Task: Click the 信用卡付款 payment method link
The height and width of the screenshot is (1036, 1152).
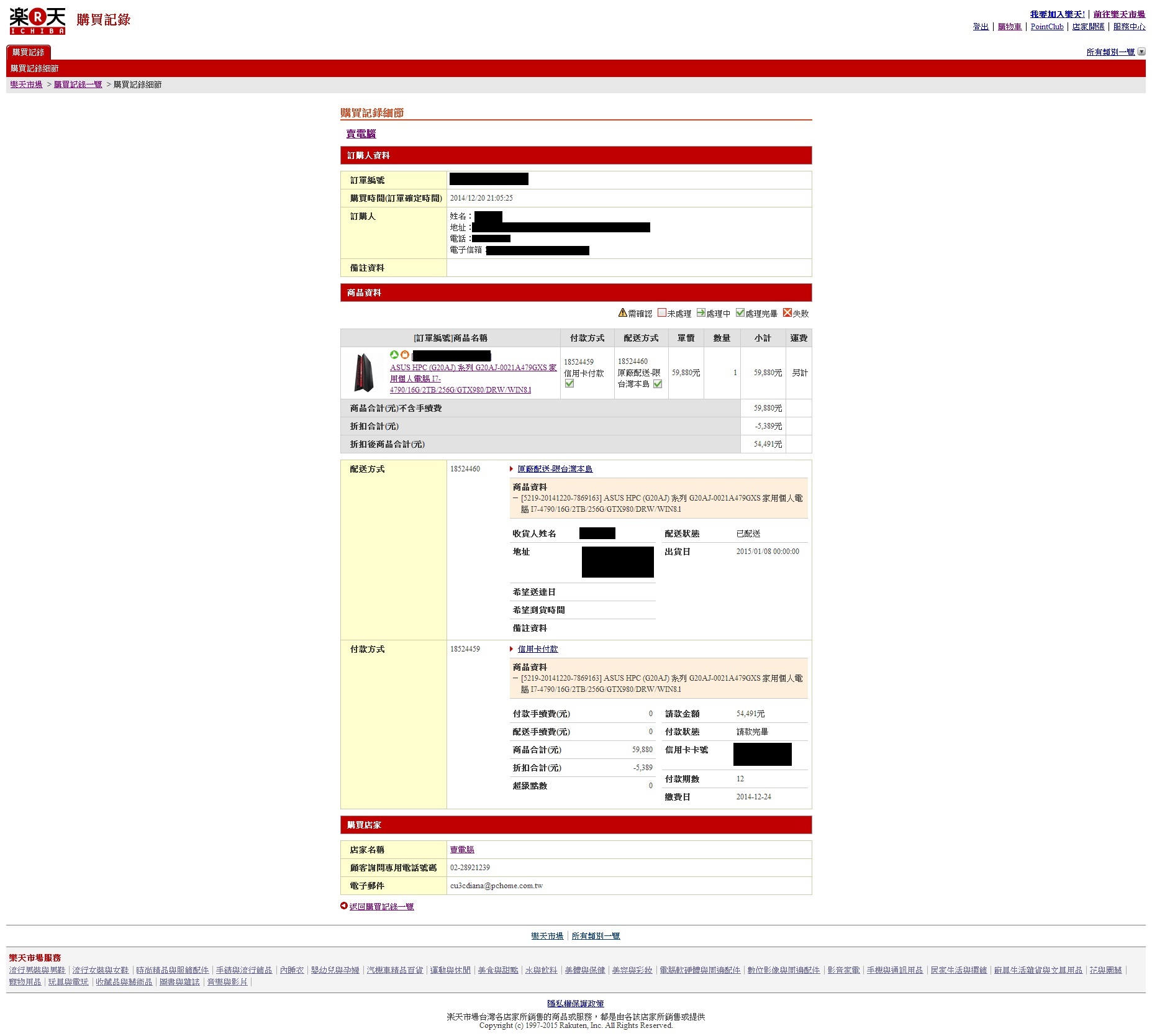Action: 538,649
